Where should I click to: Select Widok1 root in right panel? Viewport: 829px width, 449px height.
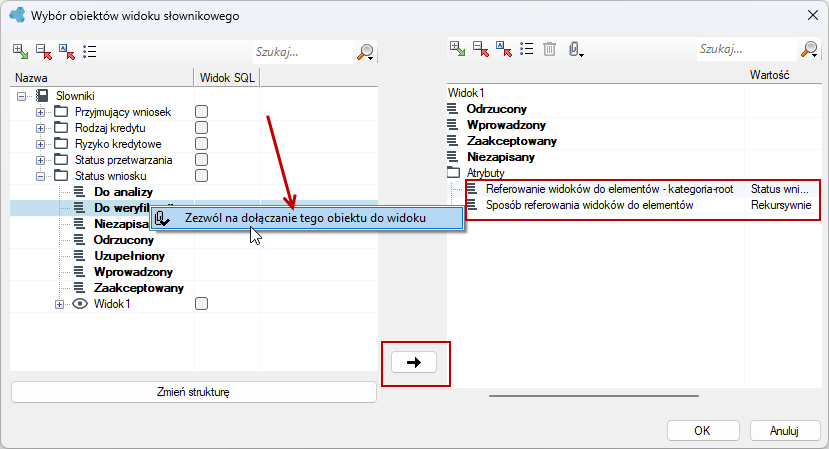point(466,93)
